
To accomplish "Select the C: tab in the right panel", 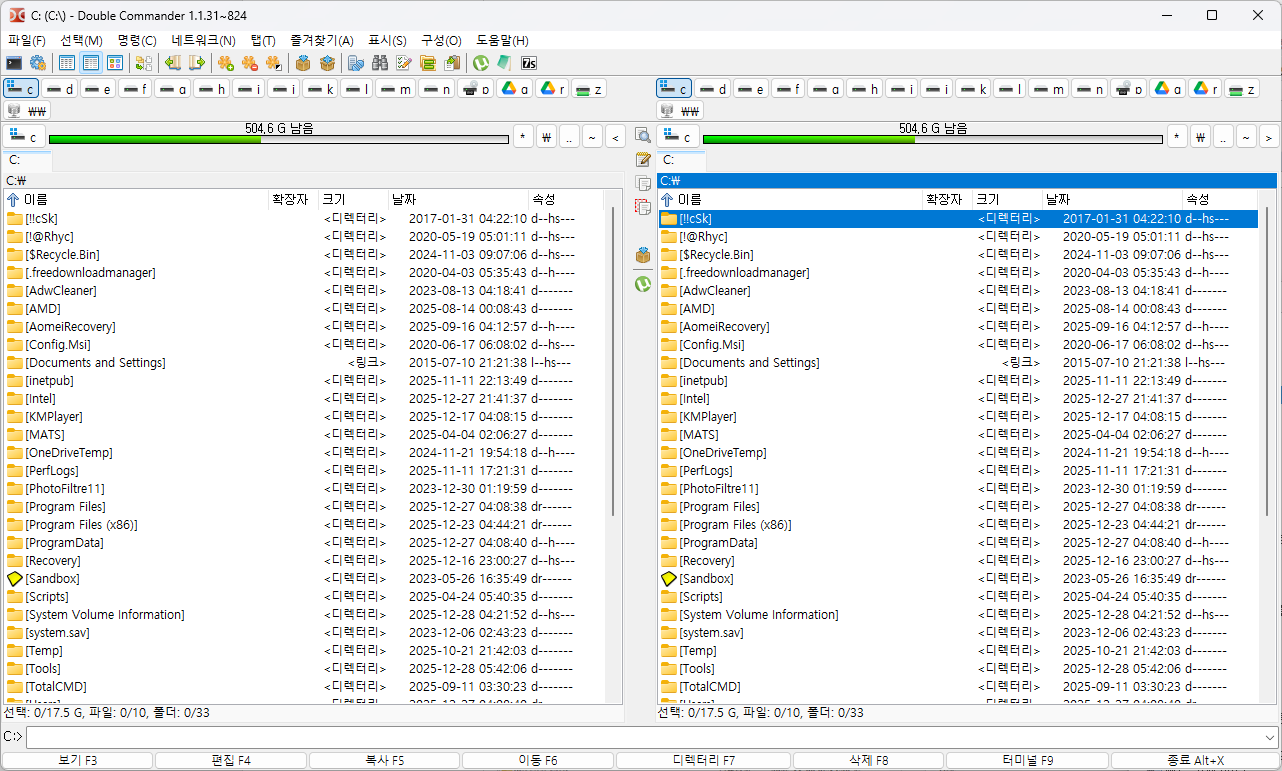I will coord(681,160).
